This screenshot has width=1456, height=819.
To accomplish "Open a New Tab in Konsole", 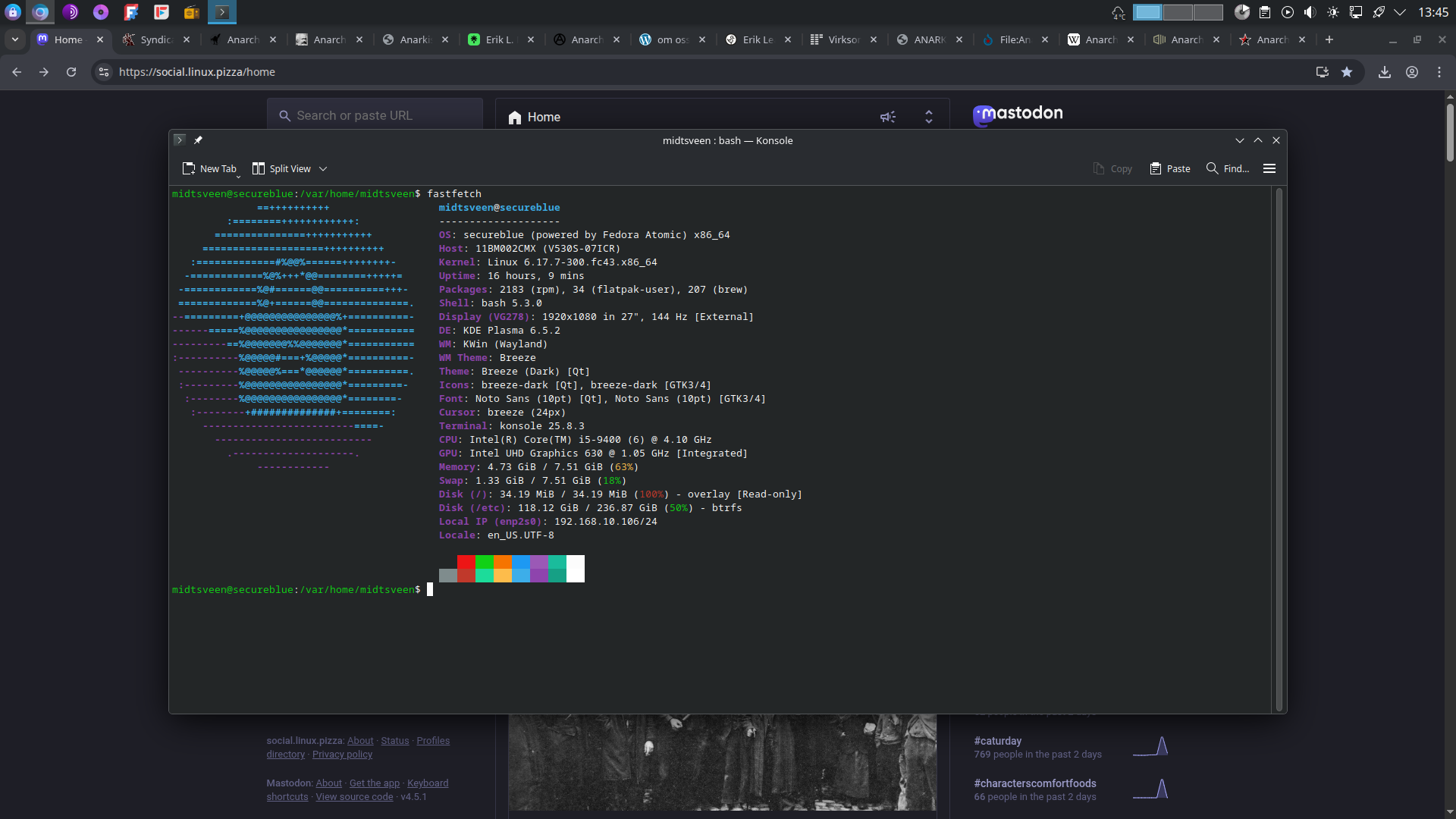I will (x=210, y=168).
